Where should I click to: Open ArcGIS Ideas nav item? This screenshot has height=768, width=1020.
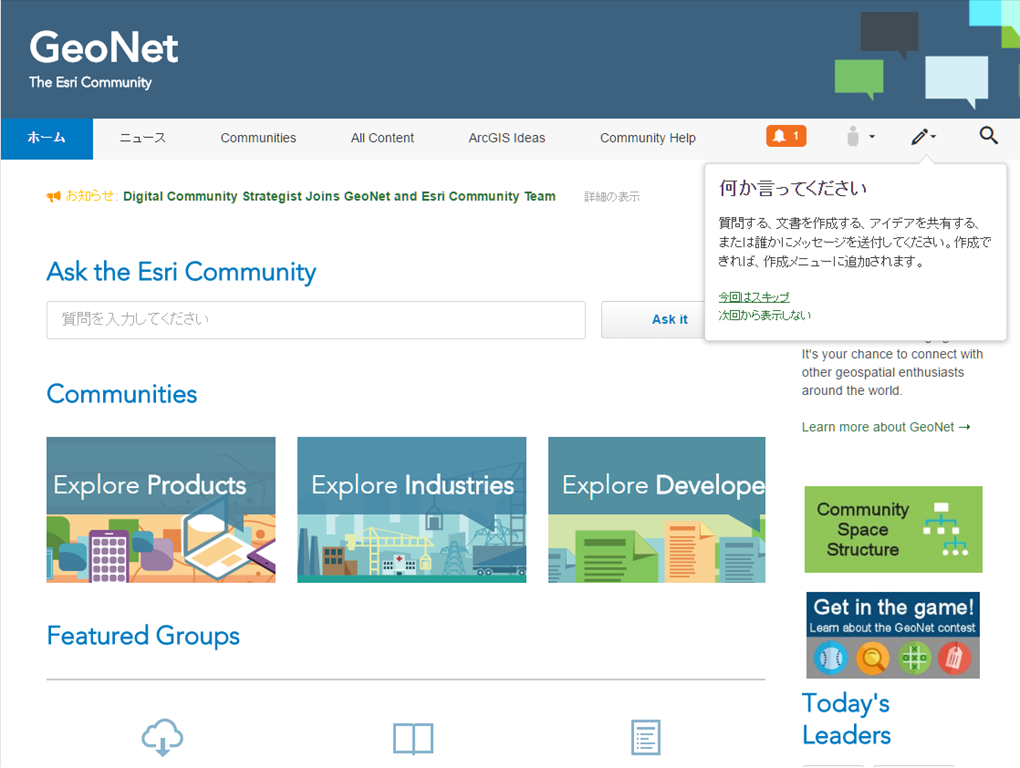tap(507, 138)
